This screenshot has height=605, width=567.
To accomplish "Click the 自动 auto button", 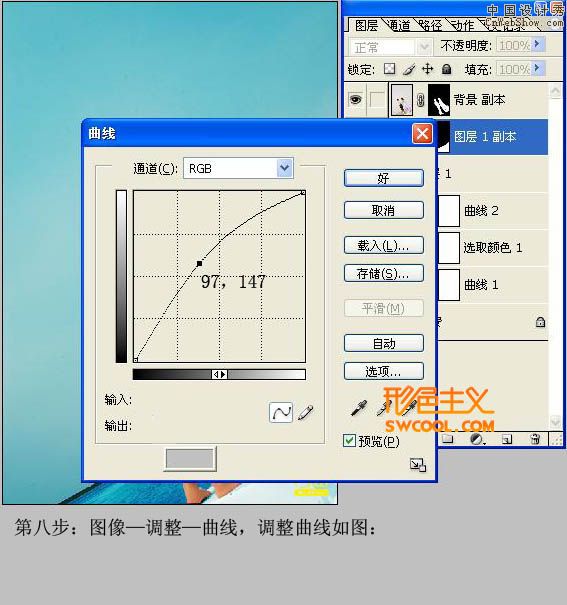I will click(383, 343).
